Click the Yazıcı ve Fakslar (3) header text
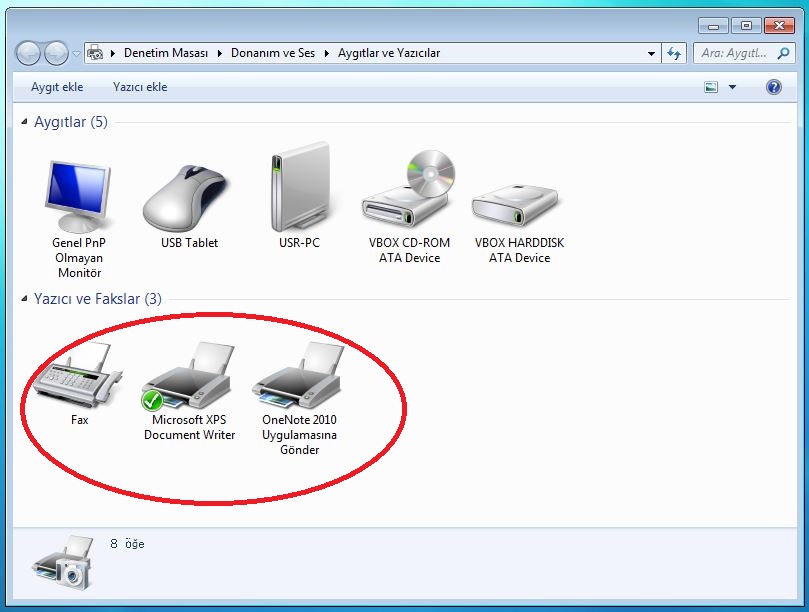 click(x=98, y=299)
